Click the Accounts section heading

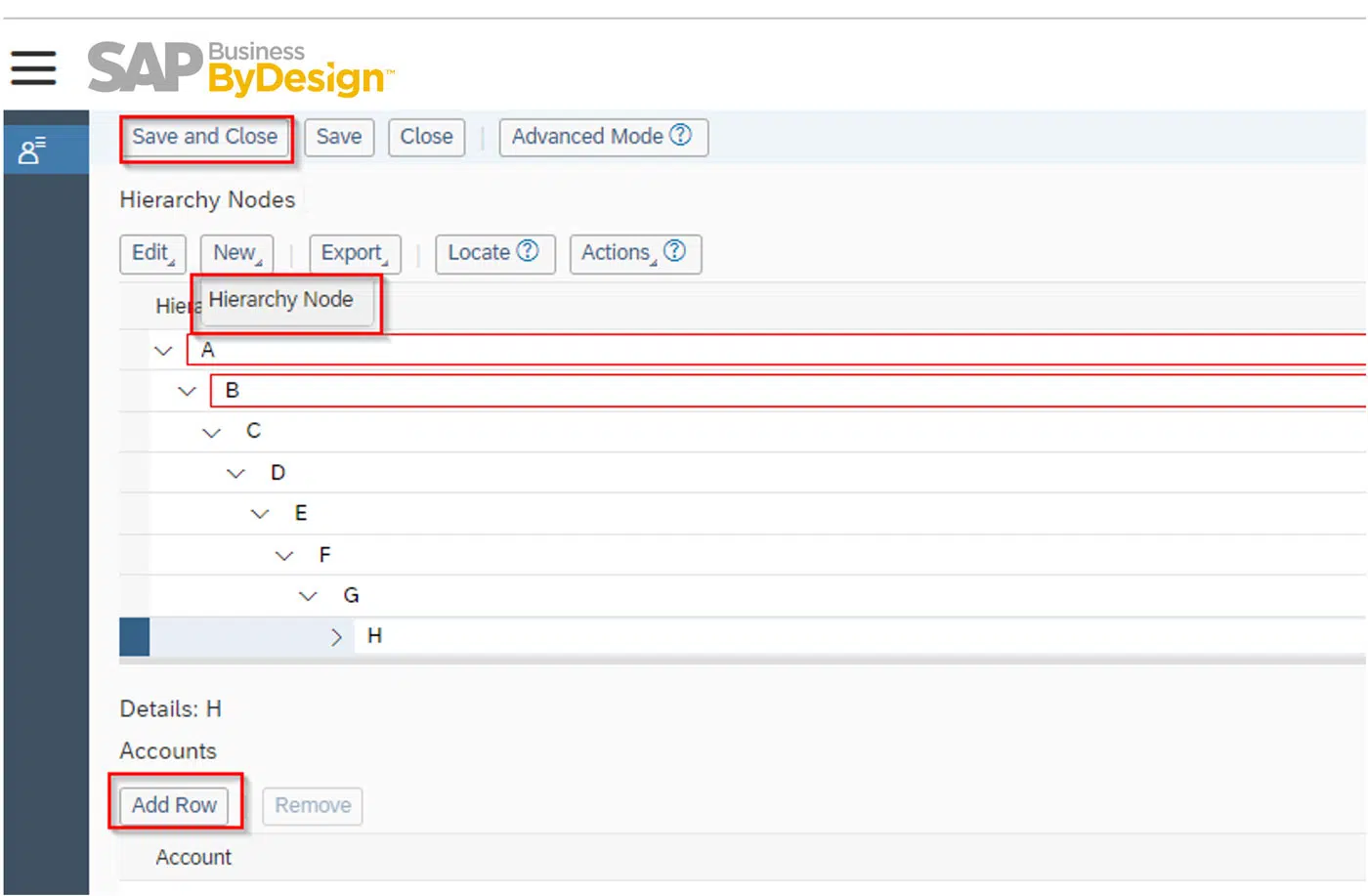[168, 750]
